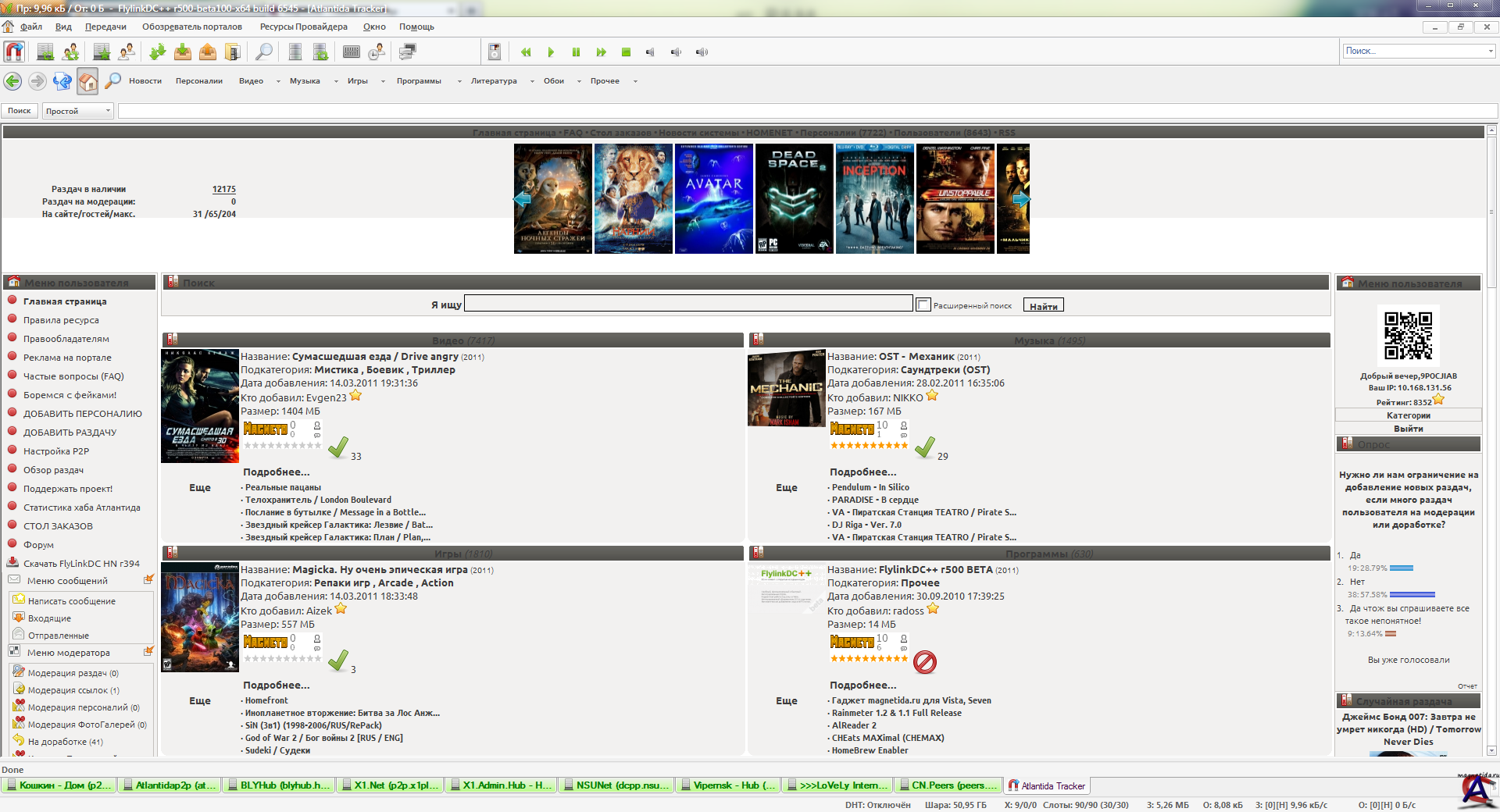
Task: Open the 'Передачи' menu in the menu bar
Action: 105,27
